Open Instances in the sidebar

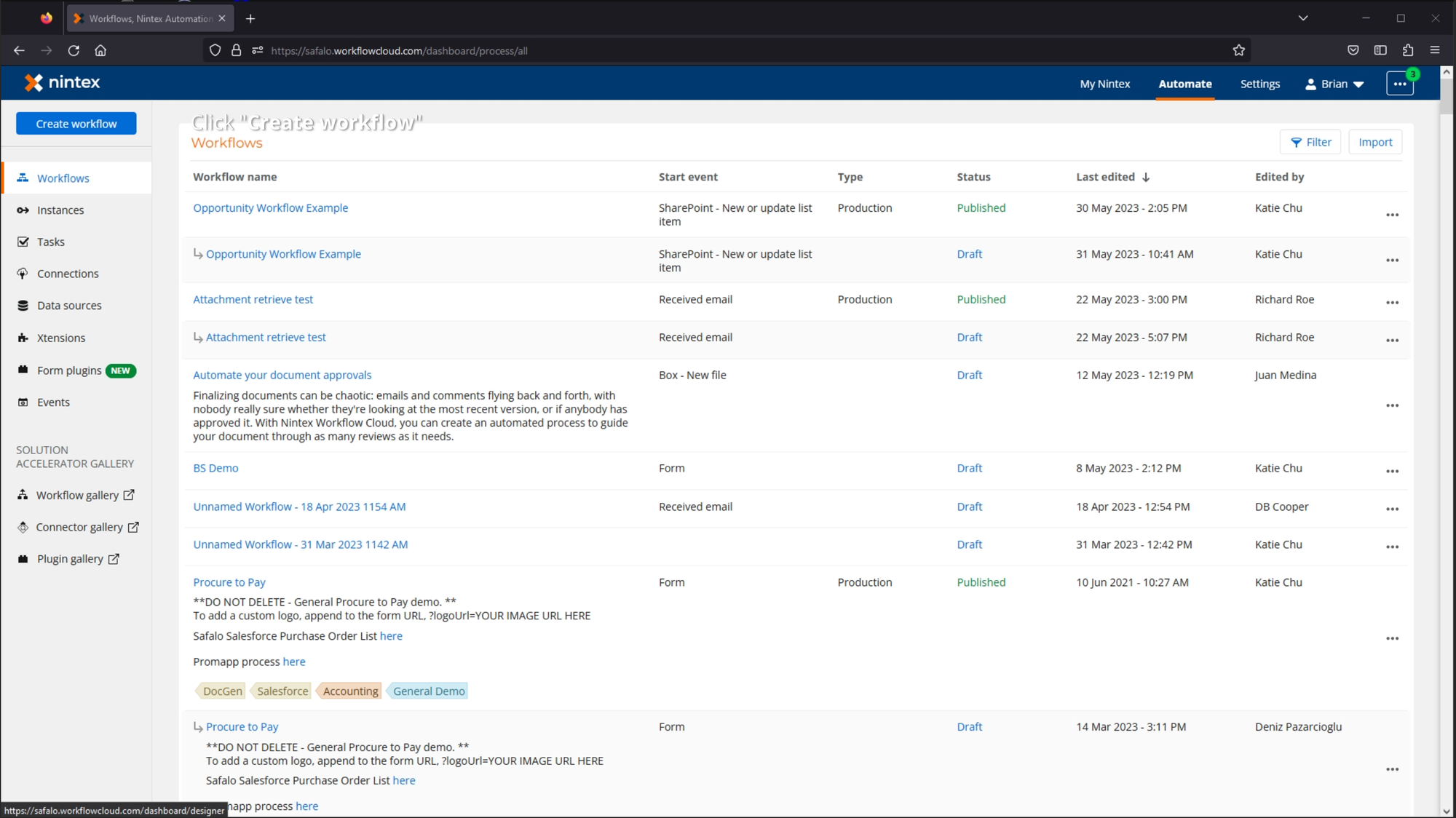coord(60,210)
